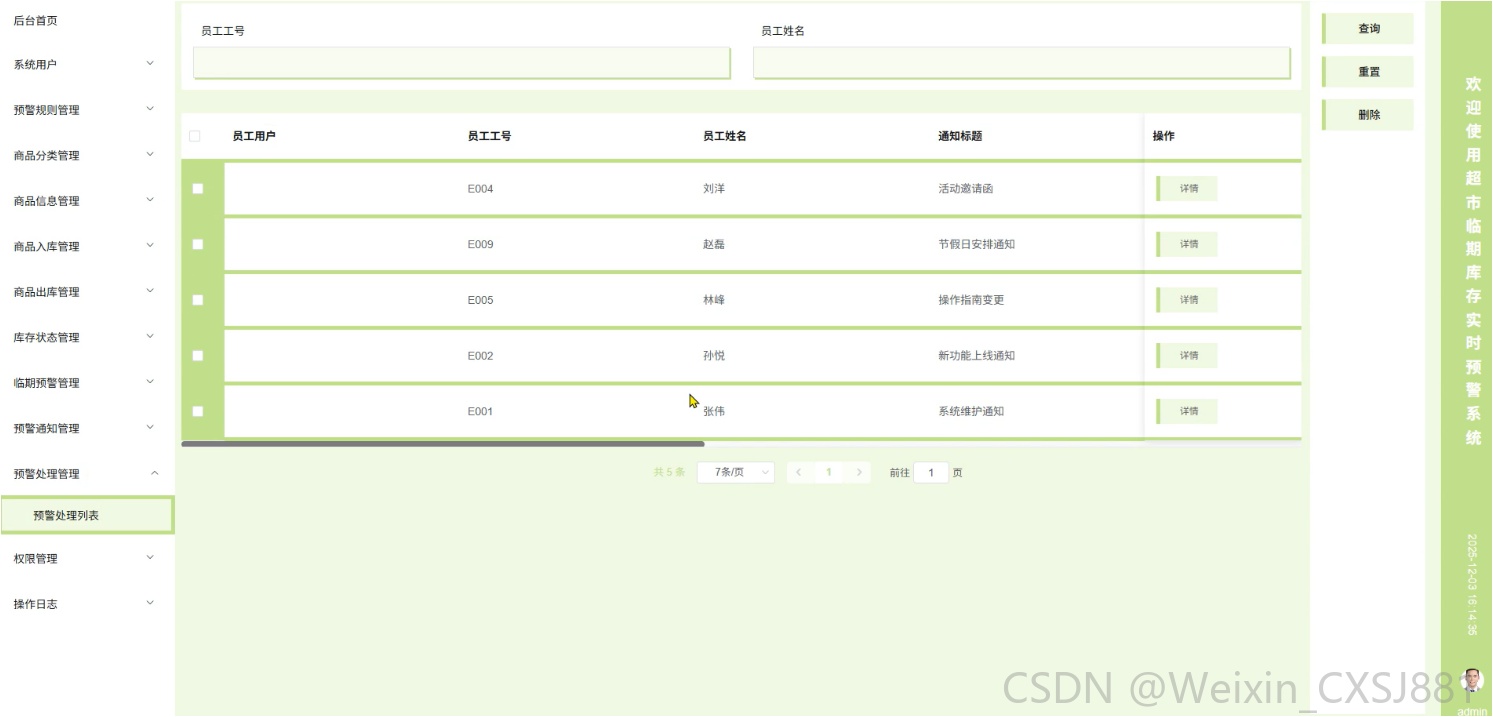Click the 删除 delete button
Screen dimensions: 1493x717
click(x=1368, y=115)
